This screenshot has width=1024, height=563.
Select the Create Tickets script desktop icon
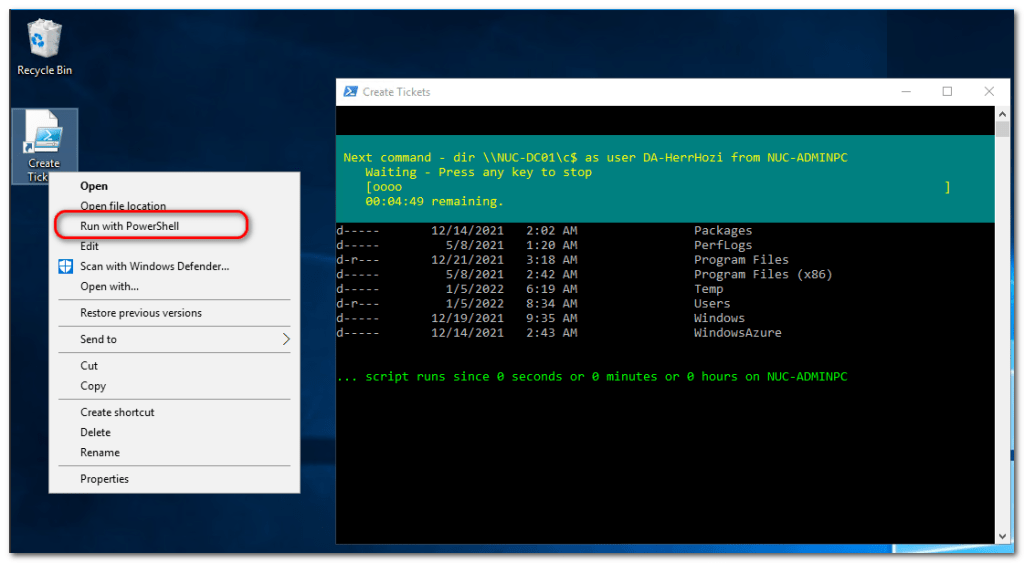coord(44,140)
